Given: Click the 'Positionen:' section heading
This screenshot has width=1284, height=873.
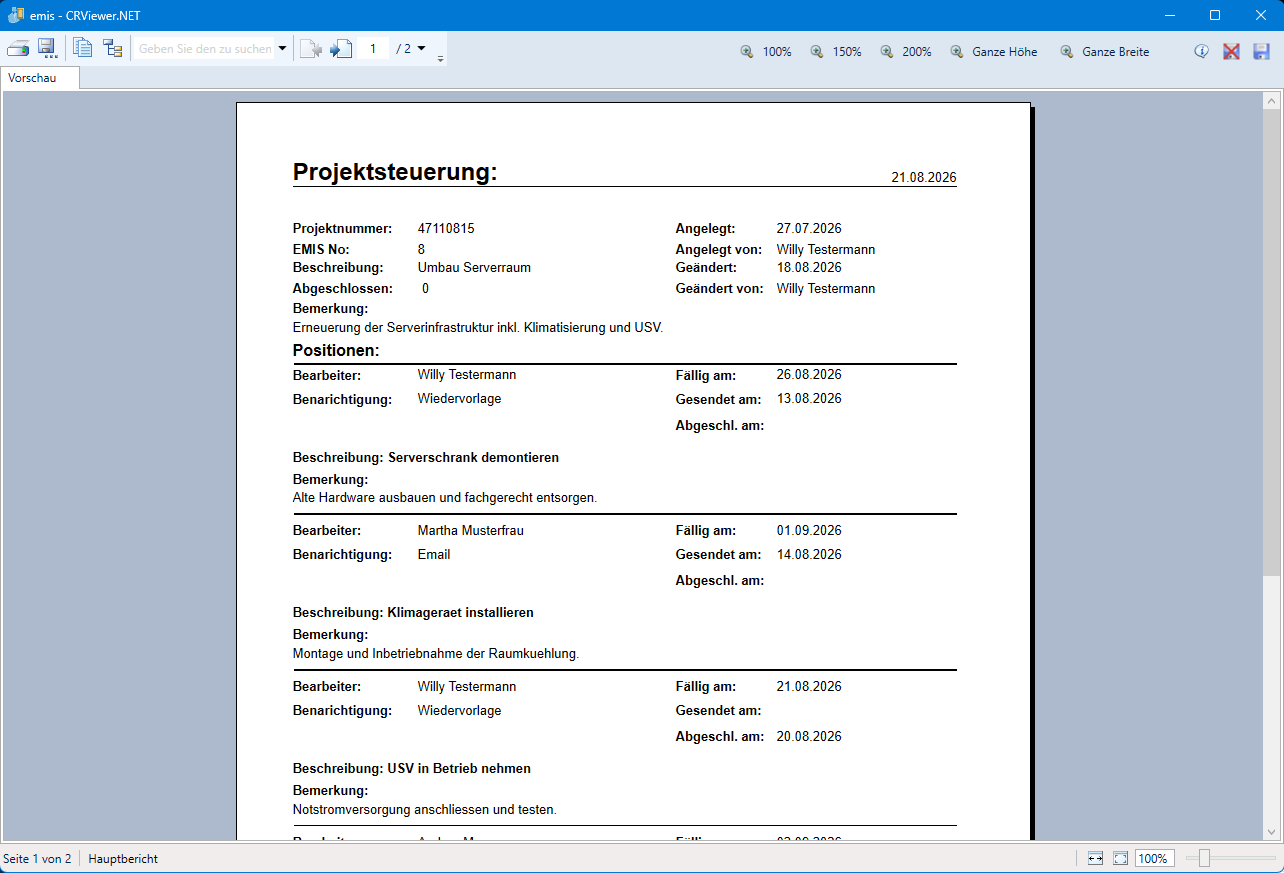Looking at the screenshot, I should tap(336, 350).
